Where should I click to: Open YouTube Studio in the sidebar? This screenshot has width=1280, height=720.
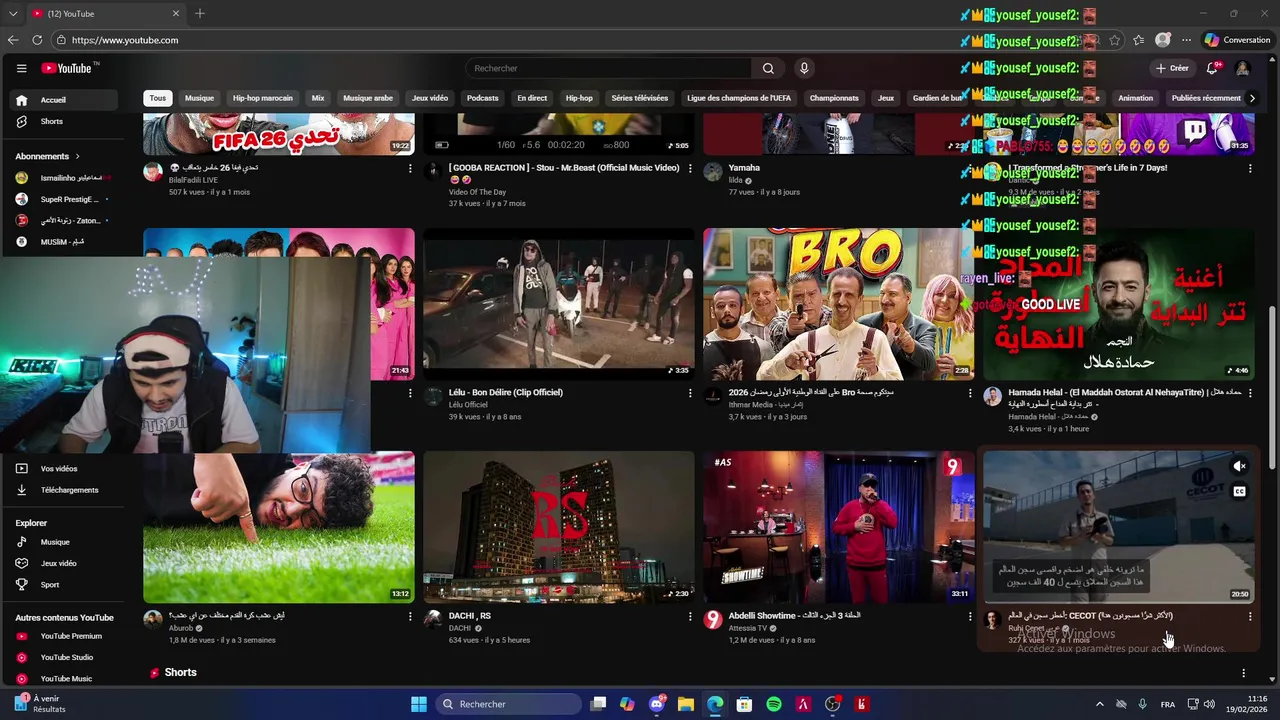pos(62,657)
